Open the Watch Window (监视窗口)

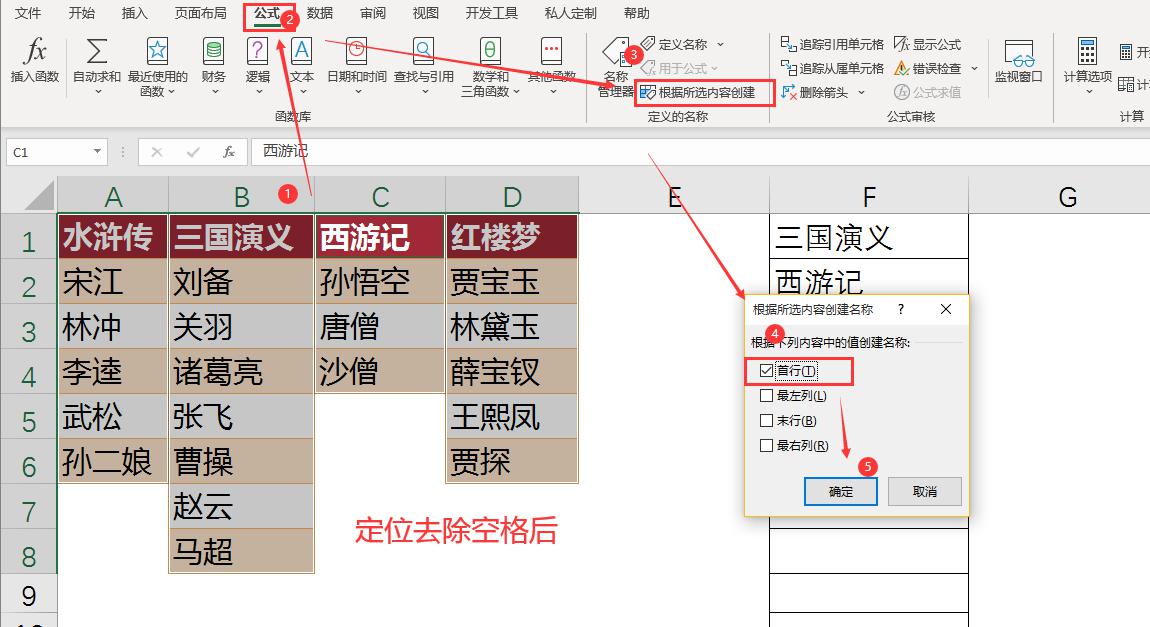coord(1018,62)
